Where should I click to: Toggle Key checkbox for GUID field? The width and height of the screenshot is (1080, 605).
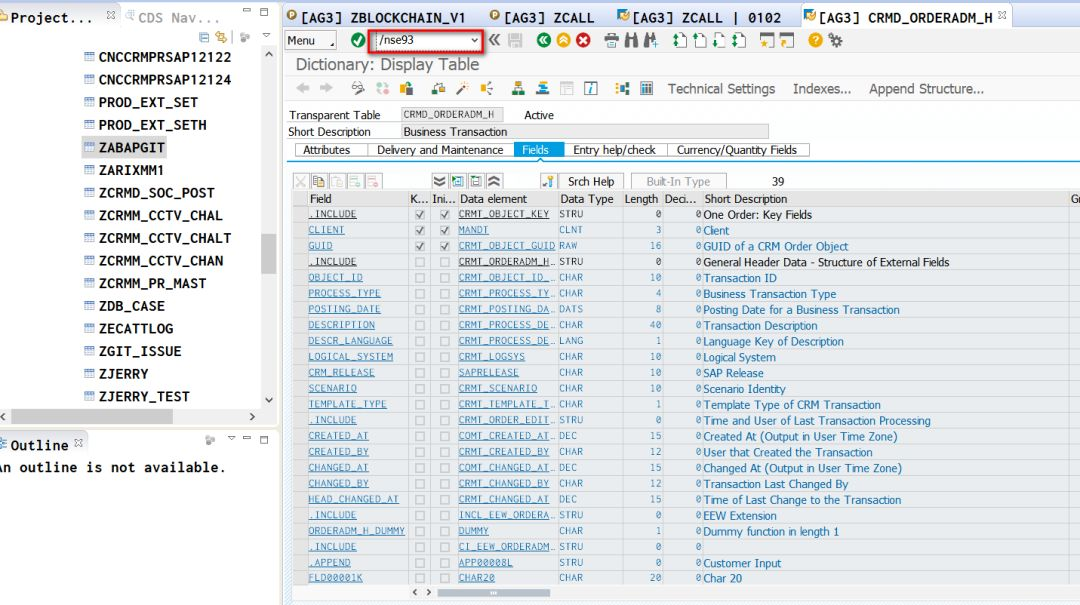tap(419, 246)
